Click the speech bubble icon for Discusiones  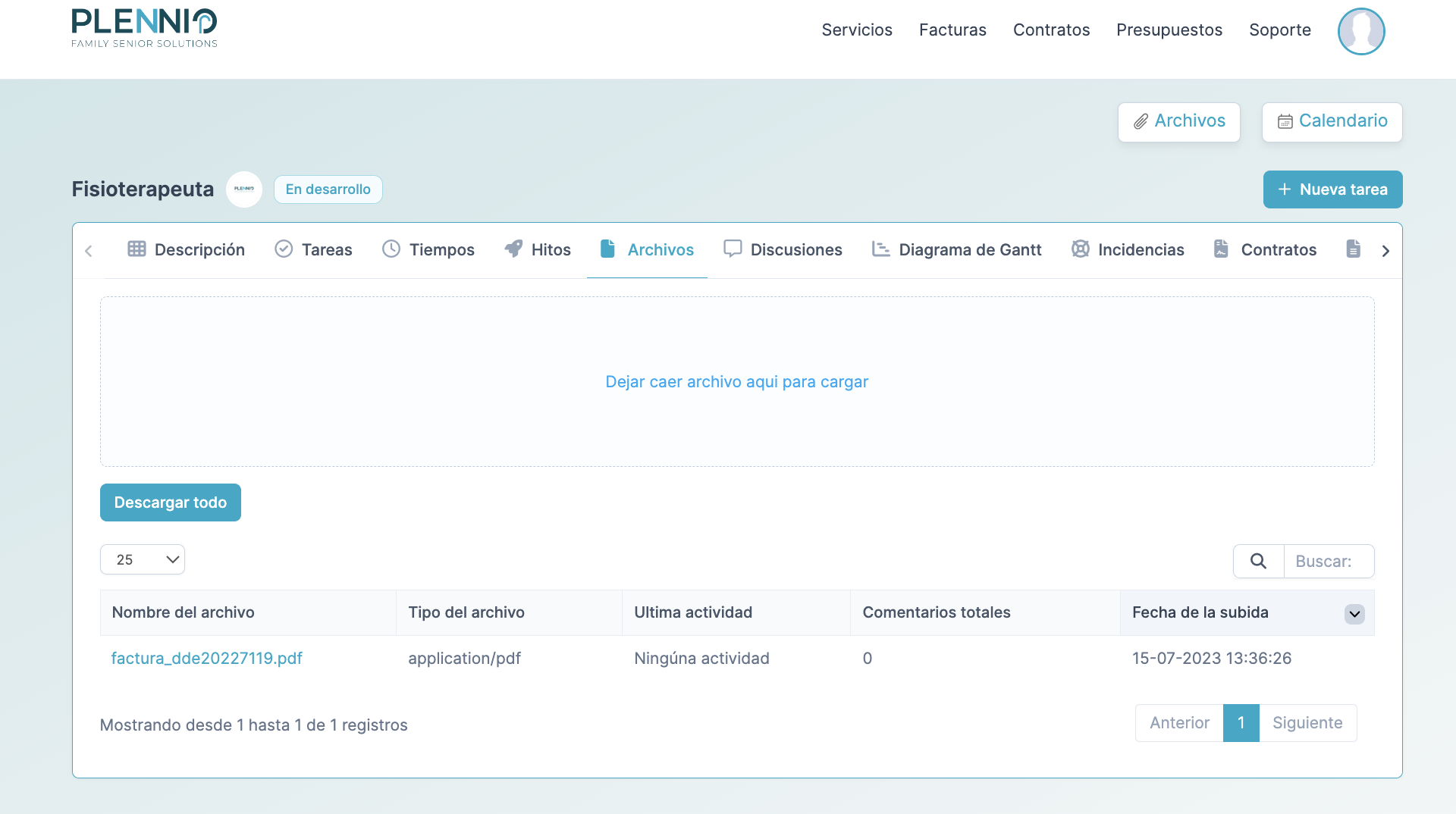(x=733, y=249)
